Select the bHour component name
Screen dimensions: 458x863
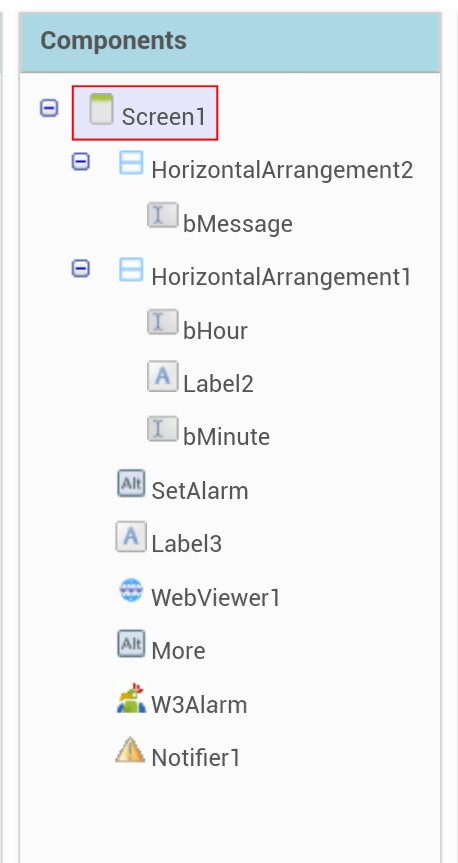[x=215, y=331]
